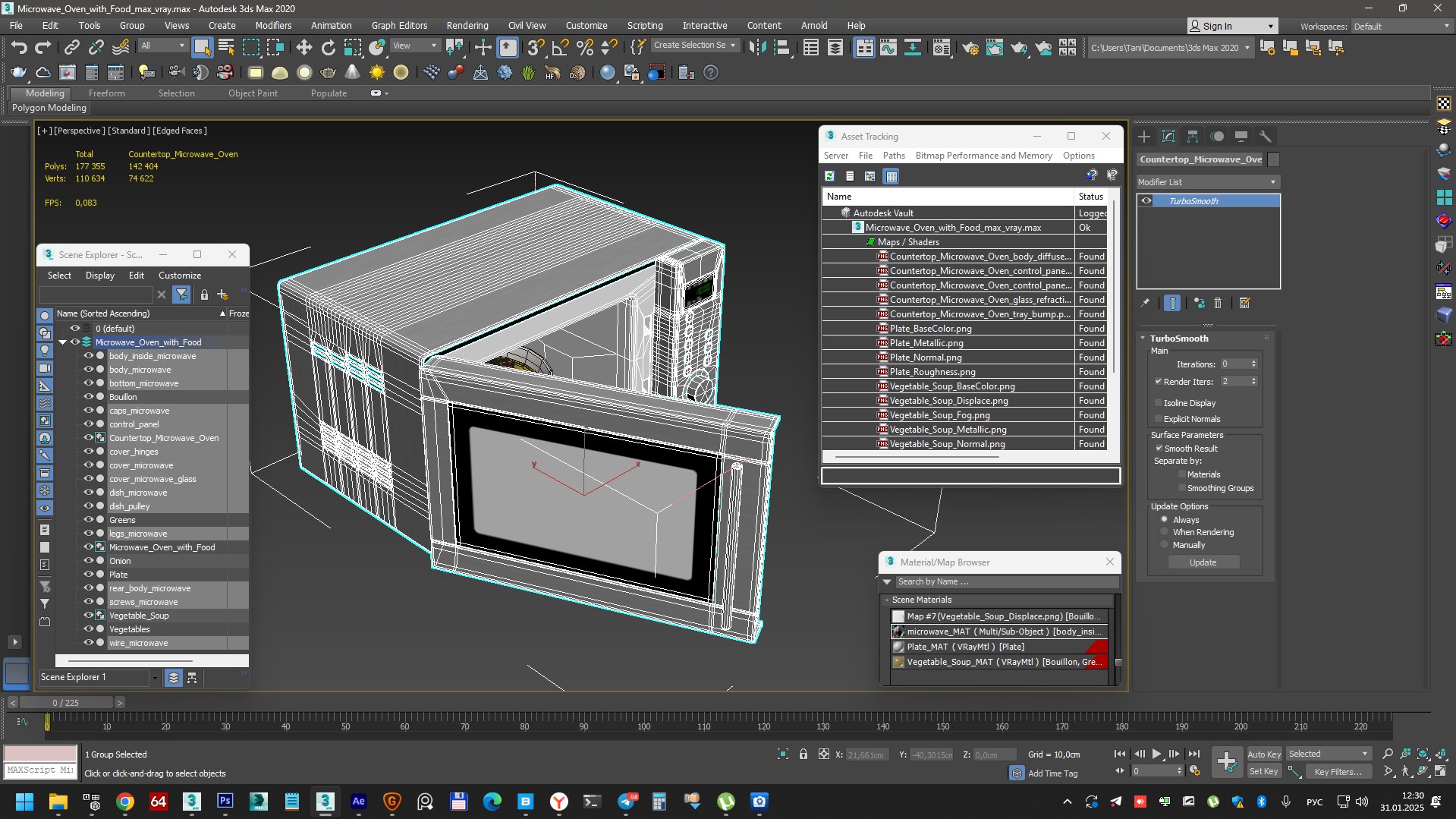Click Table View icon in Asset Tracking
This screenshot has height=819, width=1456.
[892, 176]
